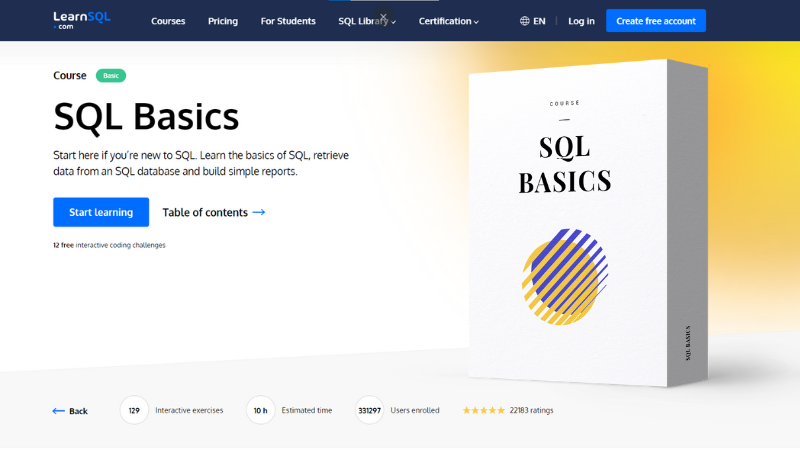Image resolution: width=800 pixels, height=450 pixels.
Task: Select the EN language option
Action: pos(539,21)
